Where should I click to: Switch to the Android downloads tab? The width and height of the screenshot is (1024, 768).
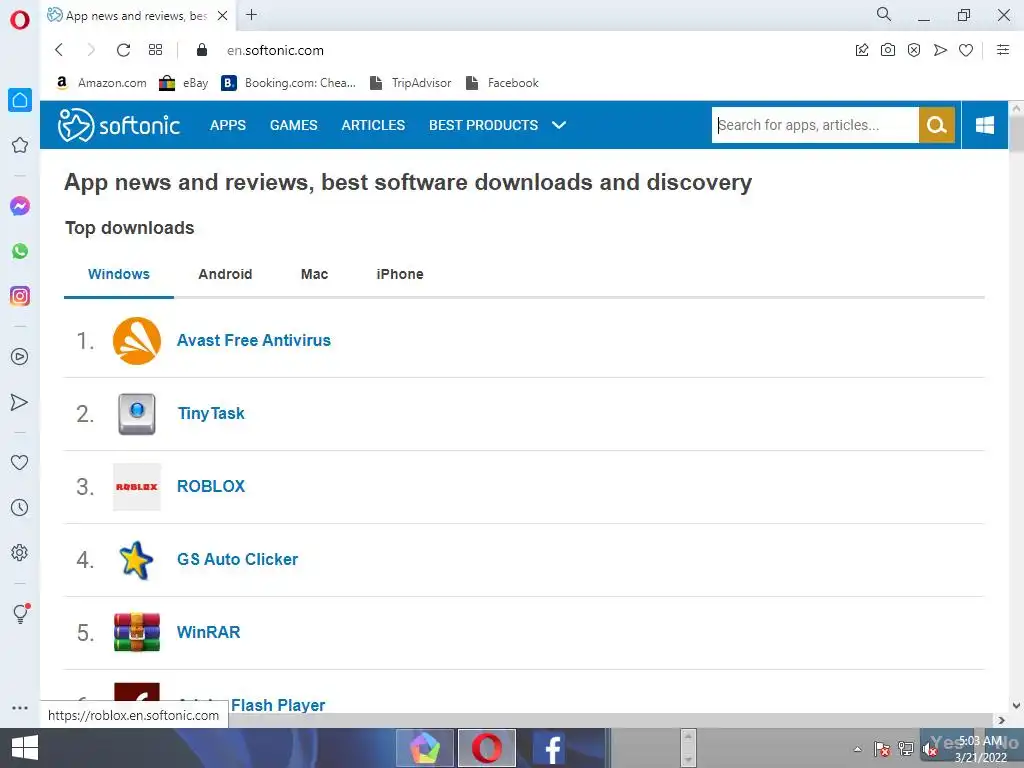[225, 274]
